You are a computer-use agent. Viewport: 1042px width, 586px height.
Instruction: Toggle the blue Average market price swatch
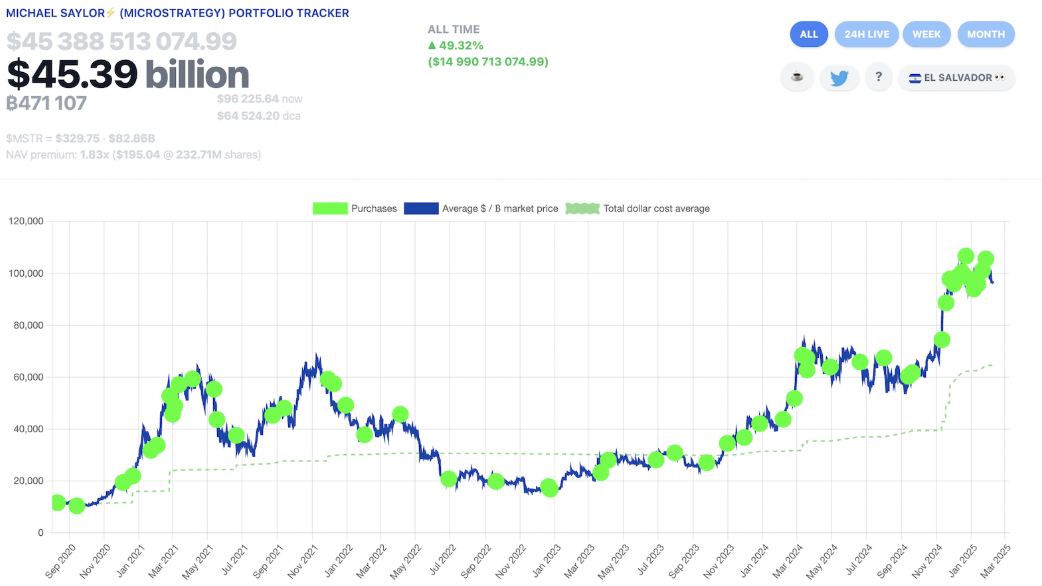pos(421,209)
